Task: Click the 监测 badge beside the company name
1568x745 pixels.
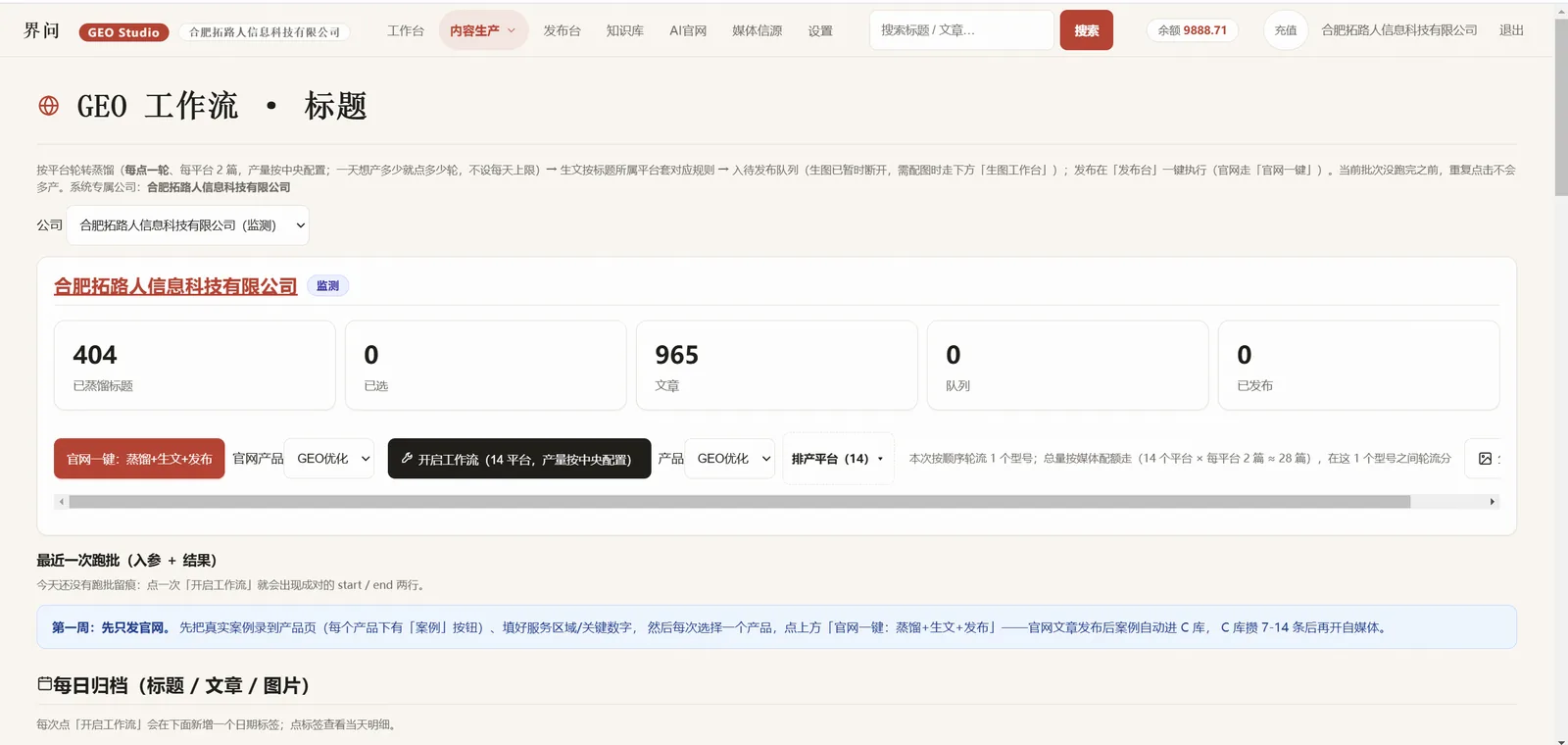Action: coord(328,286)
